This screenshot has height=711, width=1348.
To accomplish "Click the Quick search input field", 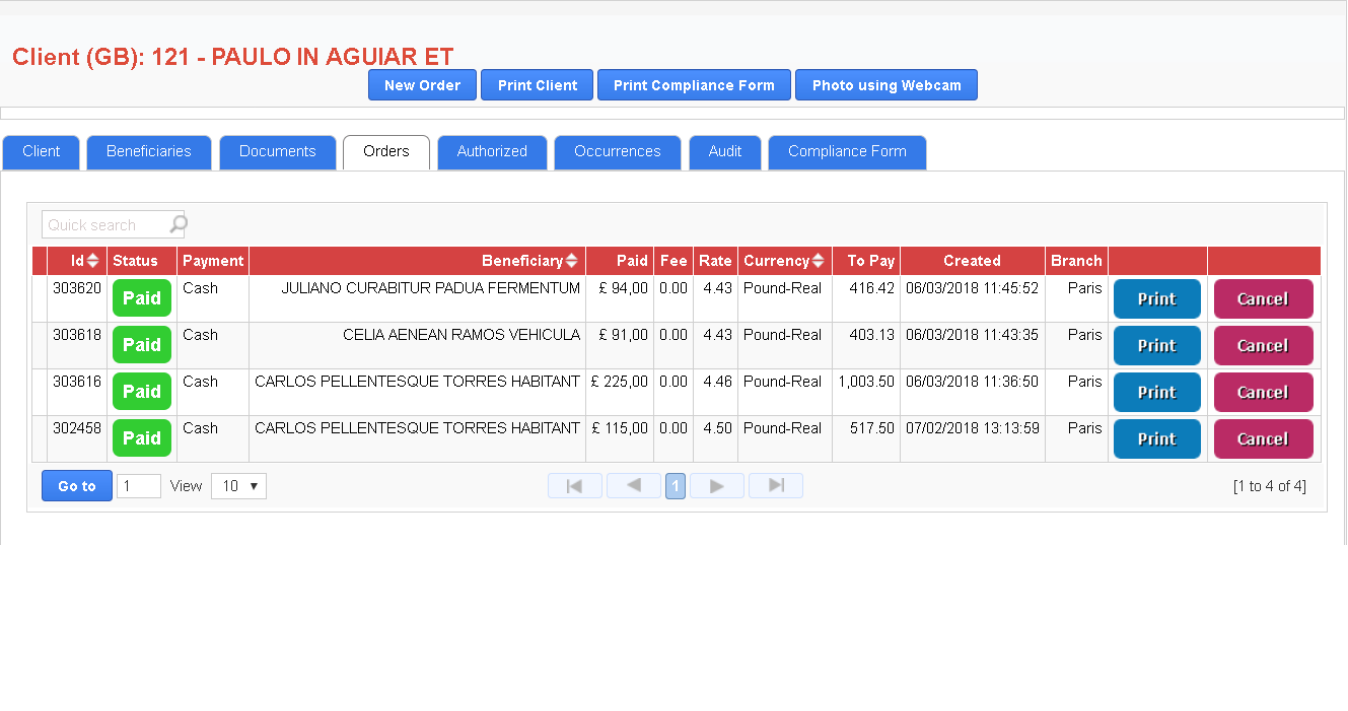I will point(105,225).
